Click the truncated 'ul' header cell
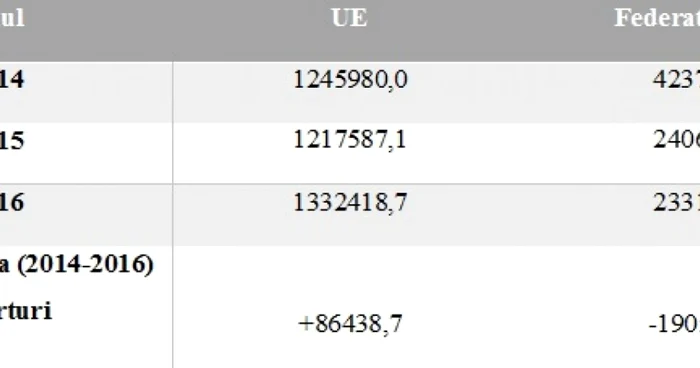 [x=12, y=18]
